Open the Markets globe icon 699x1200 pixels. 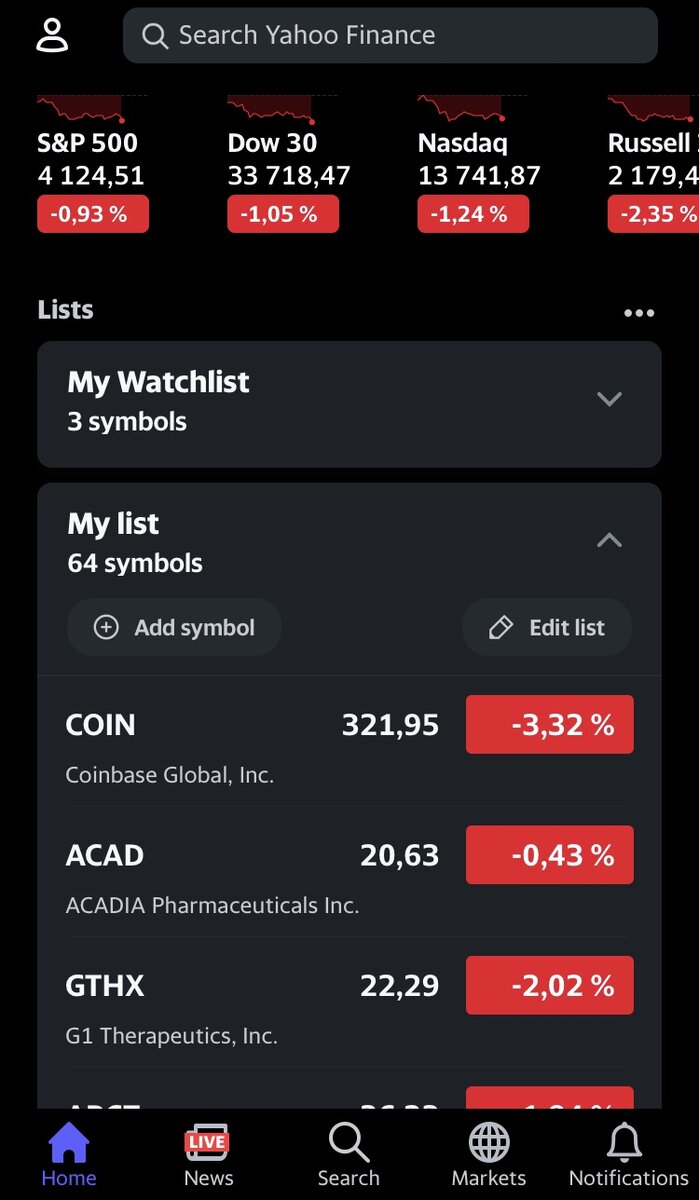click(488, 1143)
